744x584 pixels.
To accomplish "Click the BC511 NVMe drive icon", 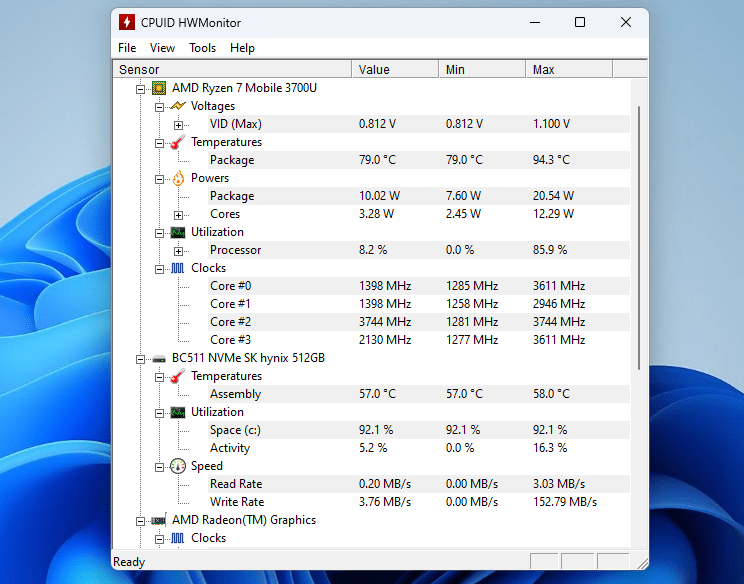I will coord(159,359).
